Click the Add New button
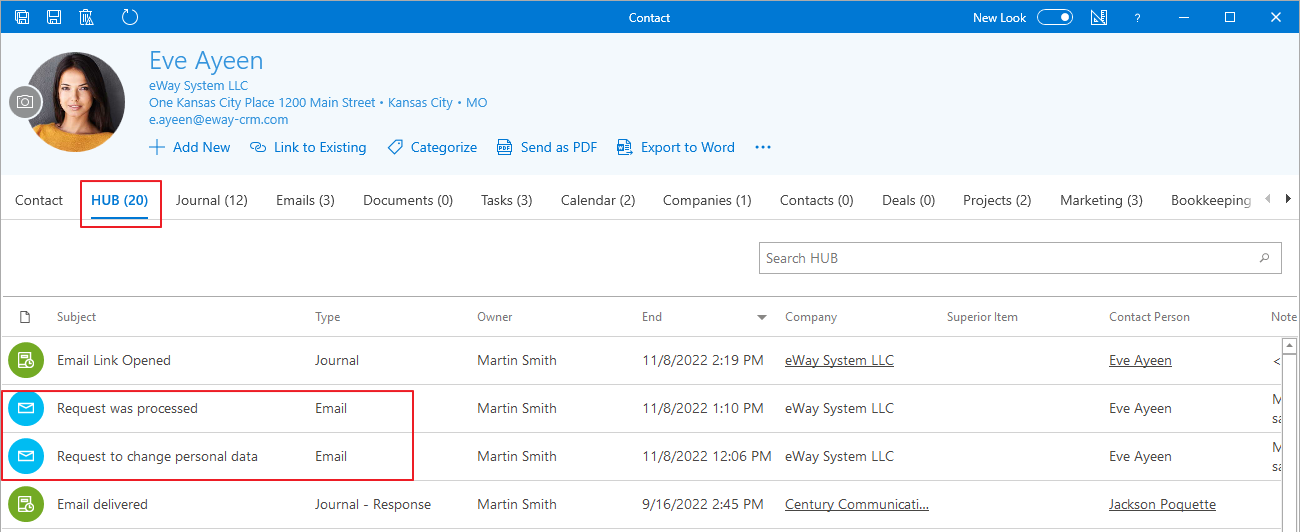The height and width of the screenshot is (532, 1300). tap(189, 147)
